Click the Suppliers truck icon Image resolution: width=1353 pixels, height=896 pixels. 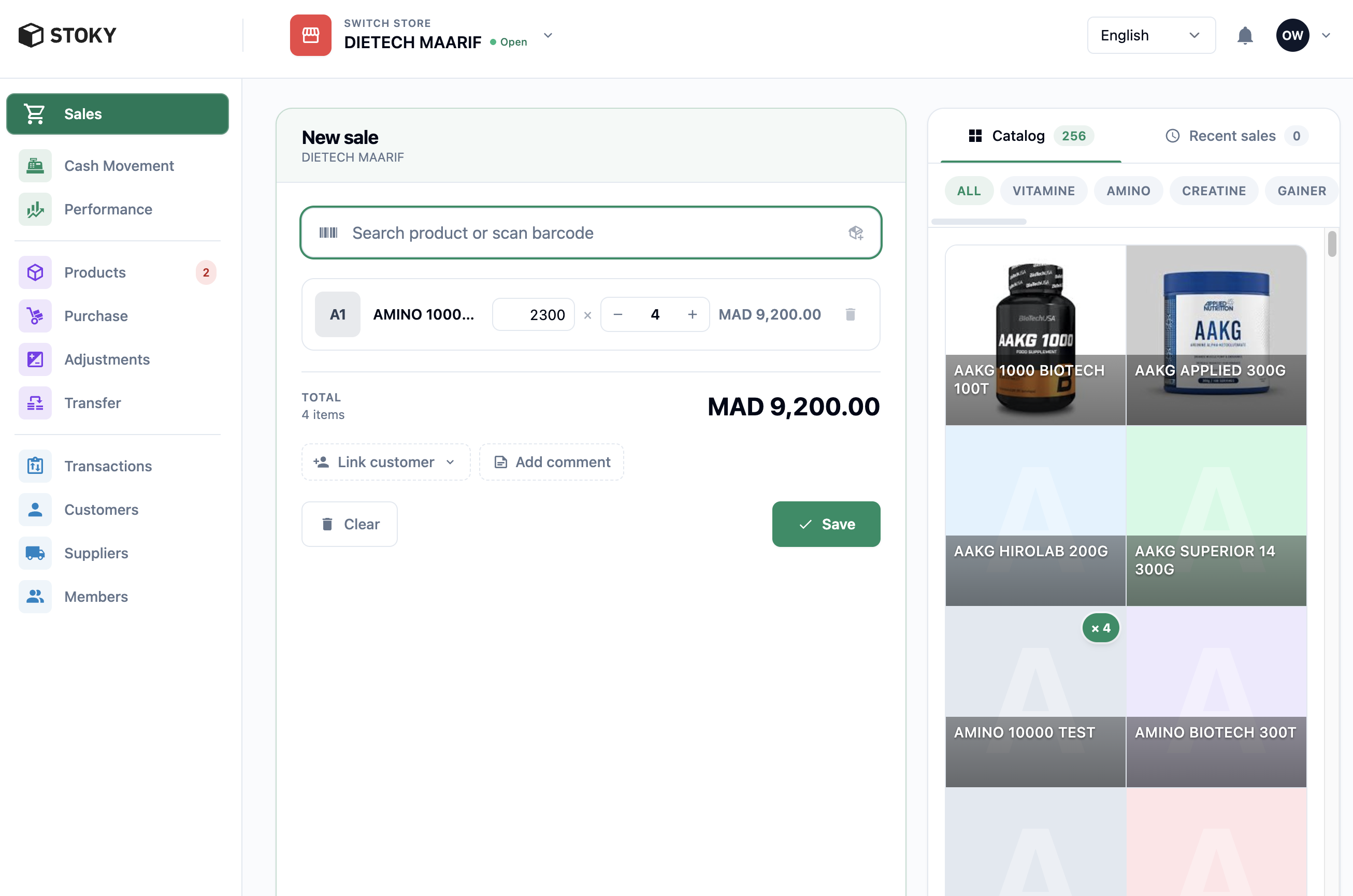[x=35, y=553]
